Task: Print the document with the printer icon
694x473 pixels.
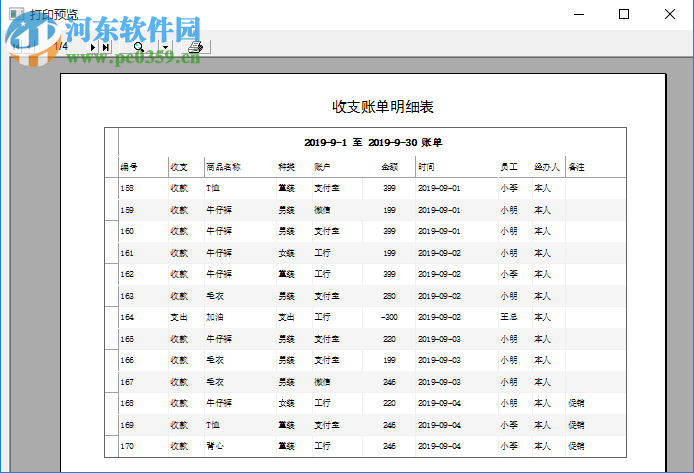Action: pos(195,47)
